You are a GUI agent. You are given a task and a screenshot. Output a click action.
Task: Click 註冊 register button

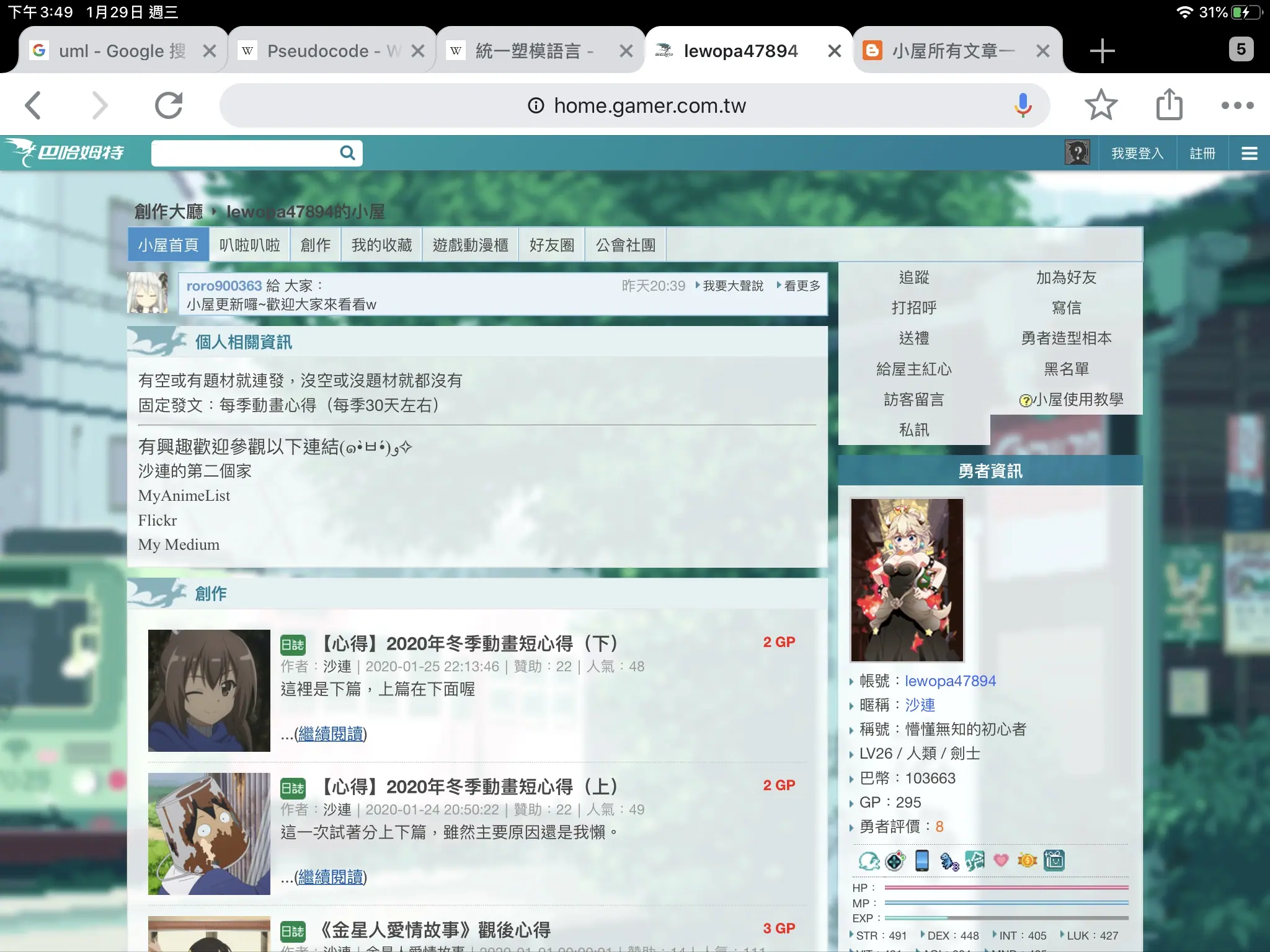pyautogui.click(x=1202, y=153)
